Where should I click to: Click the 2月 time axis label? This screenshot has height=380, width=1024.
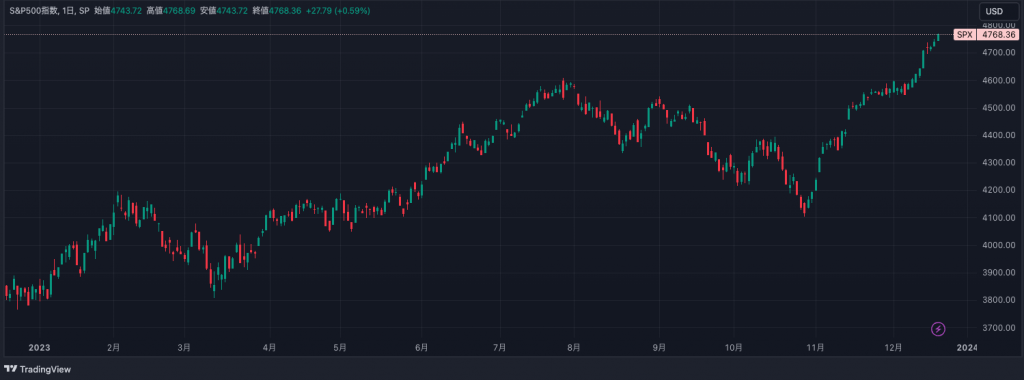tap(114, 347)
